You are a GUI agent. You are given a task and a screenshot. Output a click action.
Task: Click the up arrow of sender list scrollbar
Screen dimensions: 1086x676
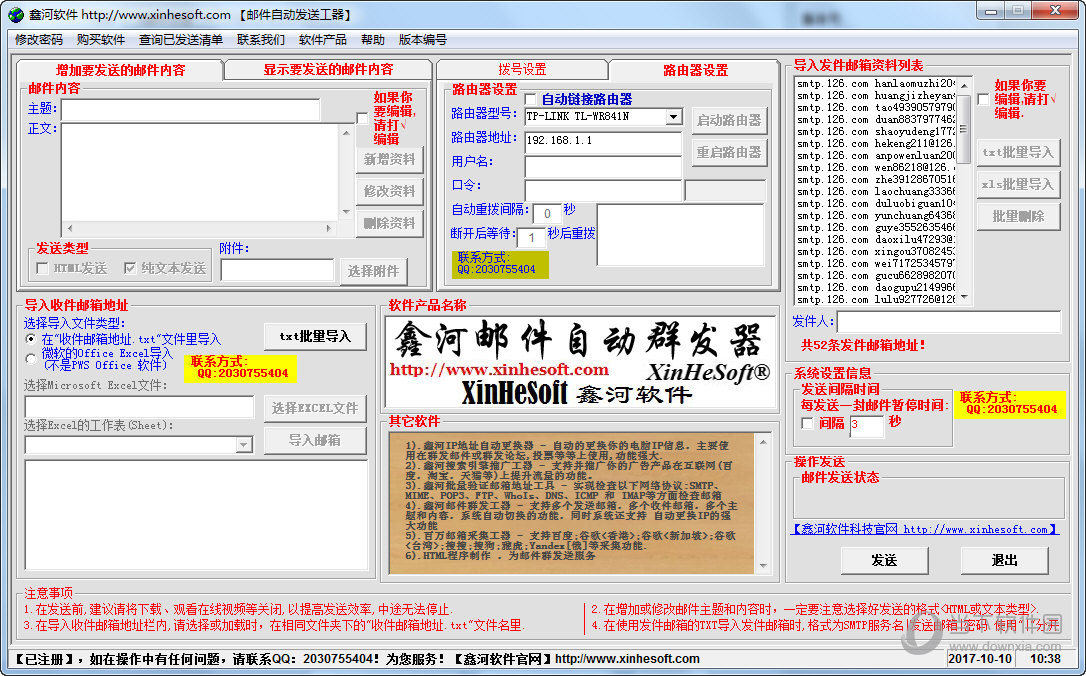963,84
